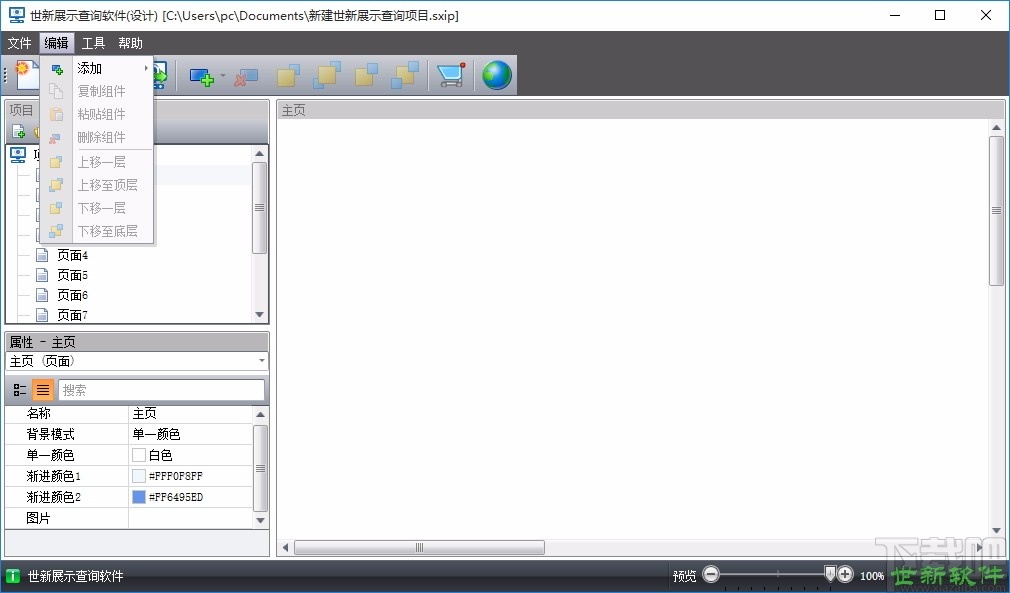This screenshot has height=593, width=1010.
Task: Click the 预览 label in status bar
Action: pos(684,576)
